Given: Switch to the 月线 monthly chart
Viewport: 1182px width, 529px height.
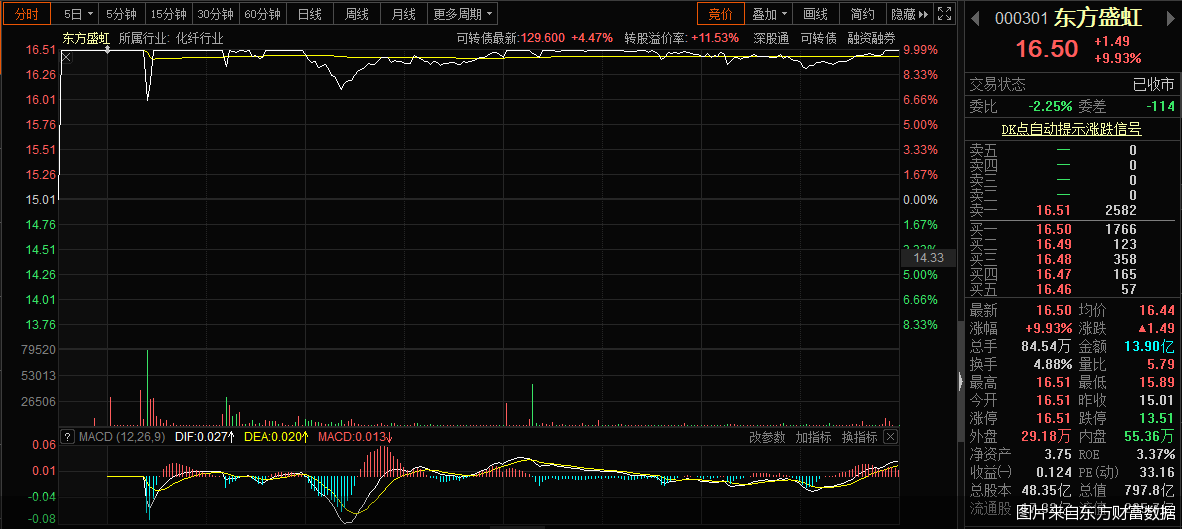Looking at the screenshot, I should tap(404, 14).
